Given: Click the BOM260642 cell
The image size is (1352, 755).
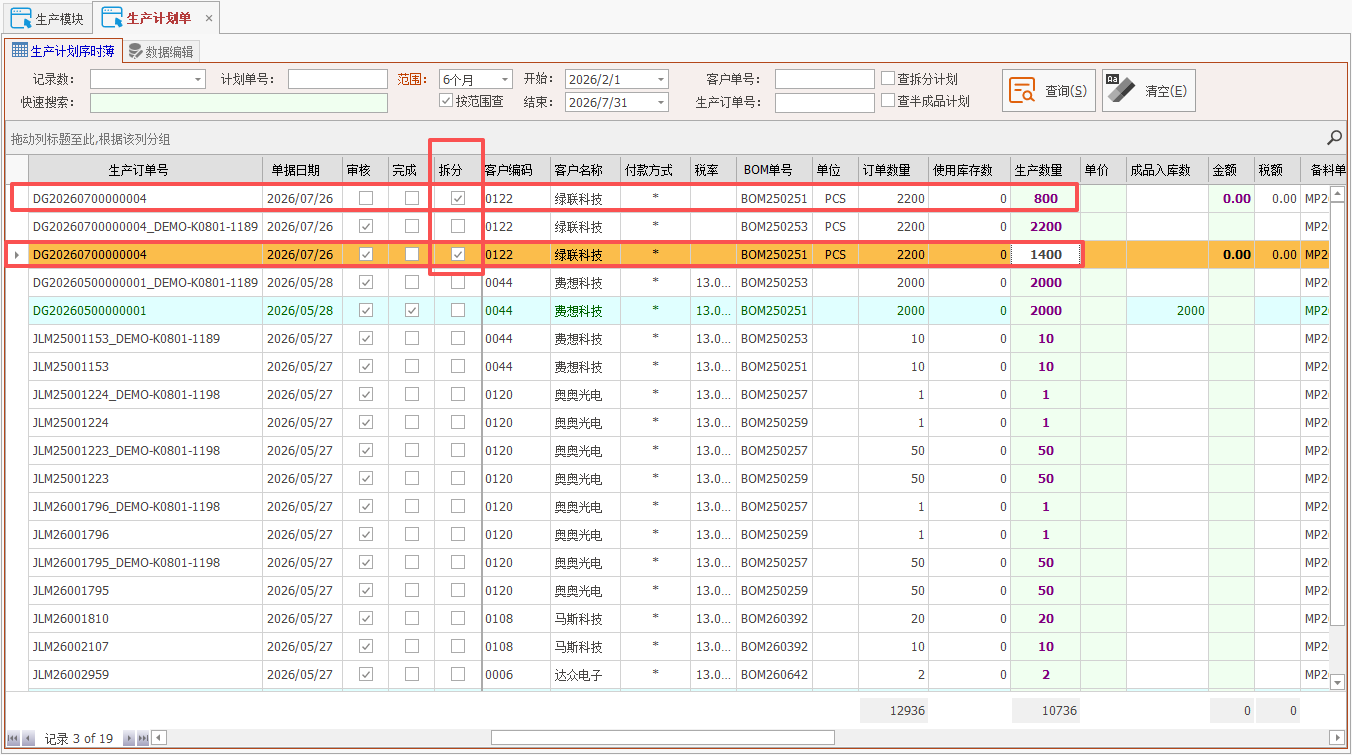Looking at the screenshot, I should point(775,675).
